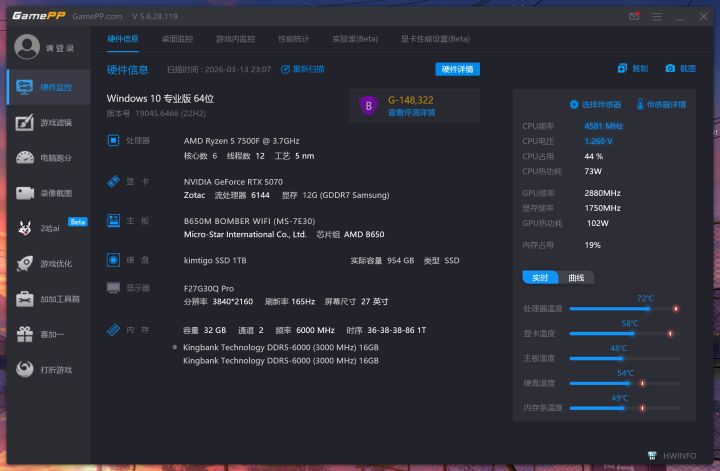Click the 内存 memory stick icon
This screenshot has height=471, width=720.
[113, 330]
